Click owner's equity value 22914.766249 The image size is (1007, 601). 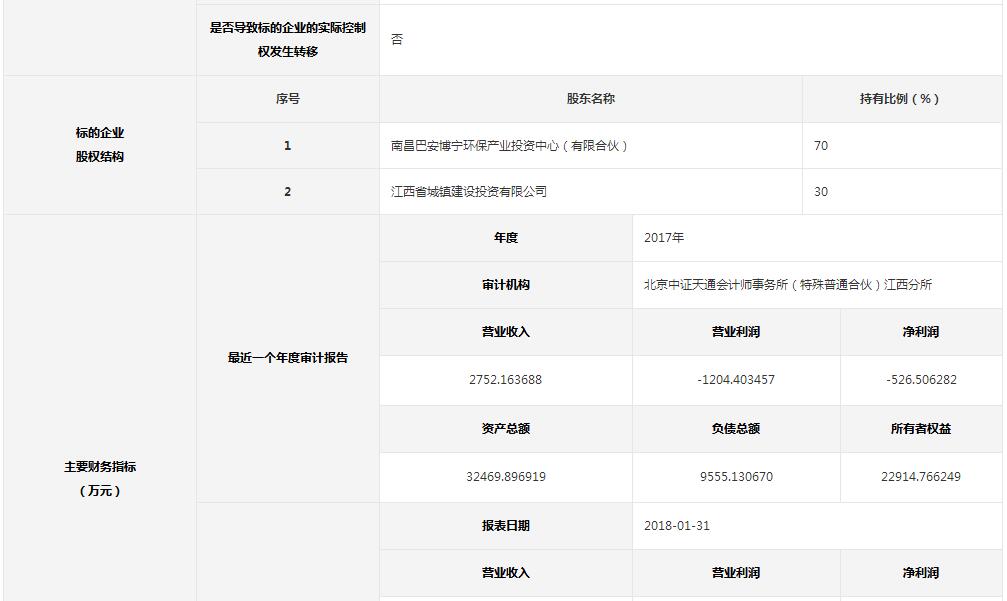click(x=921, y=477)
